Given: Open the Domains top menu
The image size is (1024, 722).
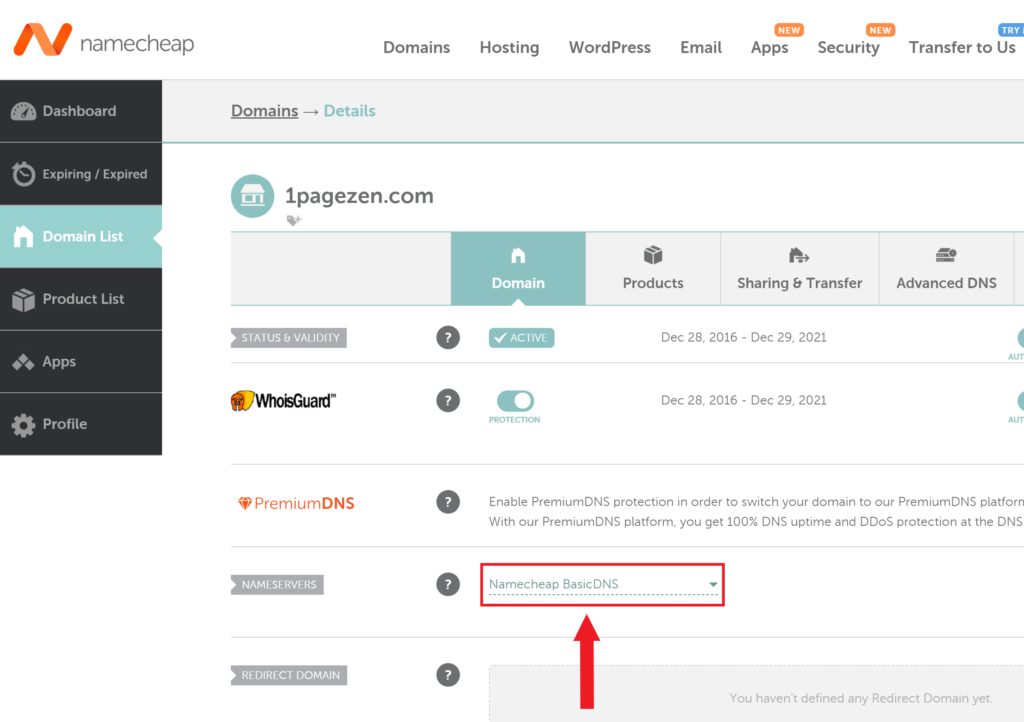Looking at the screenshot, I should pyautogui.click(x=417, y=48).
